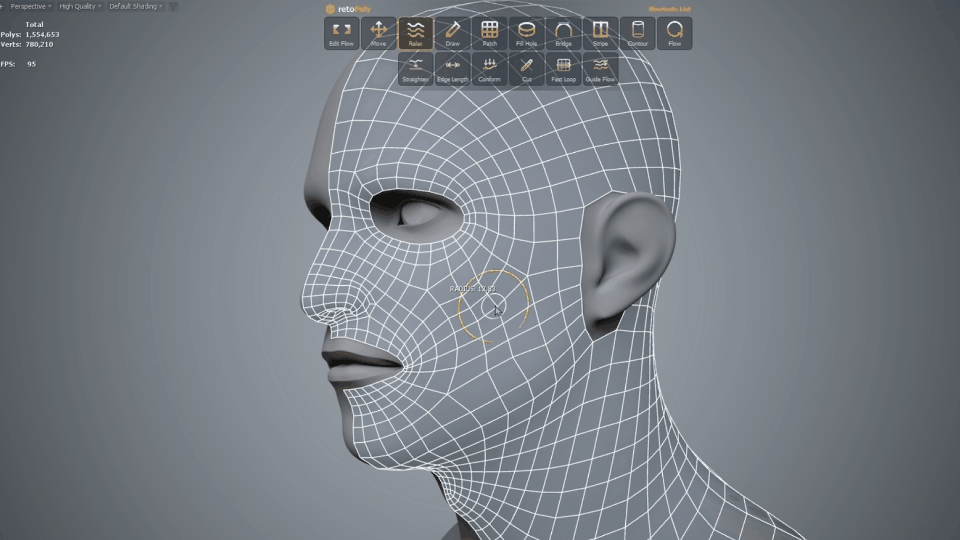Choose the Contour tool
This screenshot has height=540, width=960.
pyautogui.click(x=637, y=33)
